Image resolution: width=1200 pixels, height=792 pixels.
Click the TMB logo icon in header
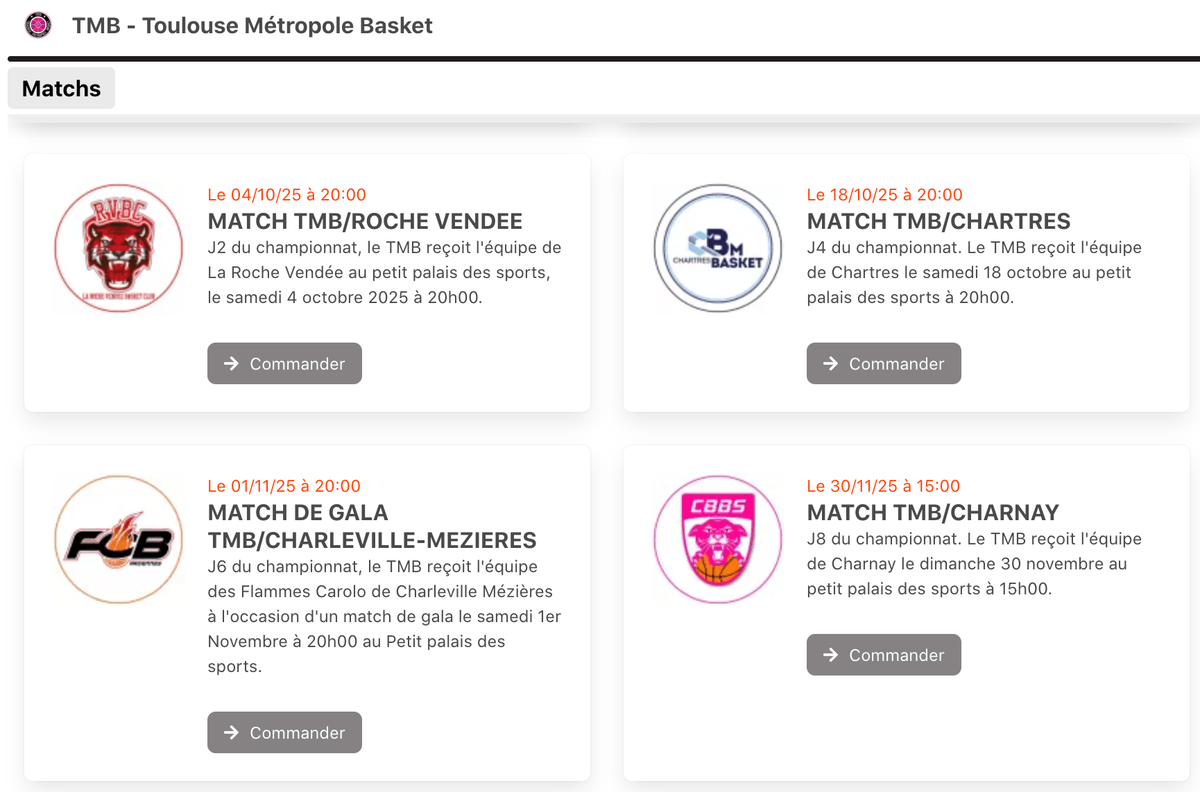pyautogui.click(x=38, y=25)
